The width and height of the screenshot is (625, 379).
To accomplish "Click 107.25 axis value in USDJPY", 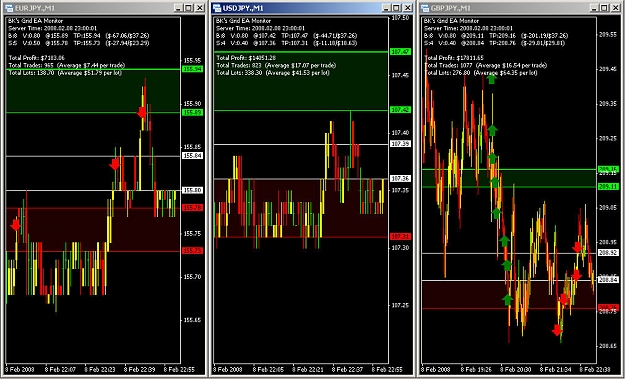I will (400, 306).
